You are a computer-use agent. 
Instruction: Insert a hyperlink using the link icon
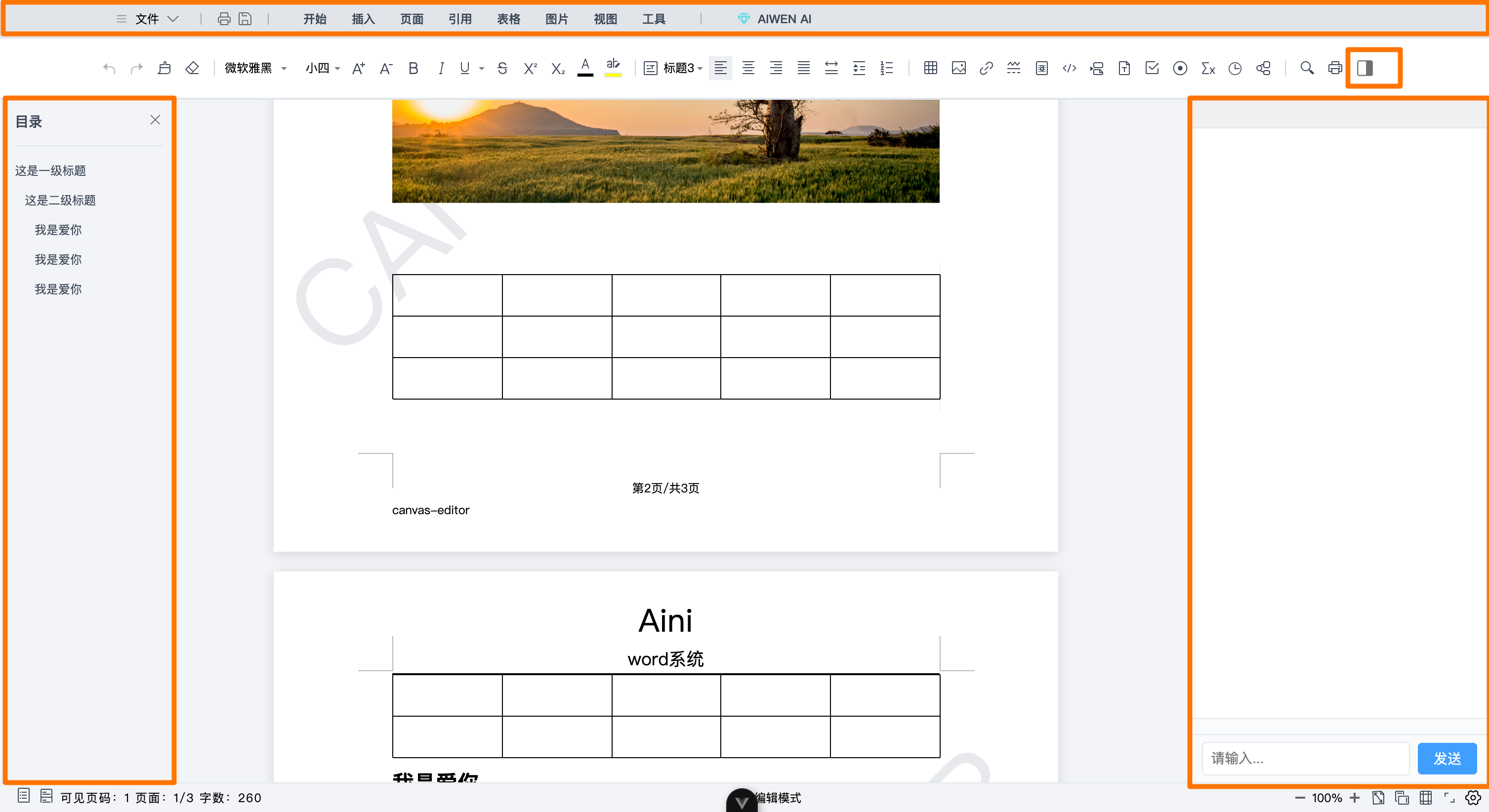click(x=986, y=68)
